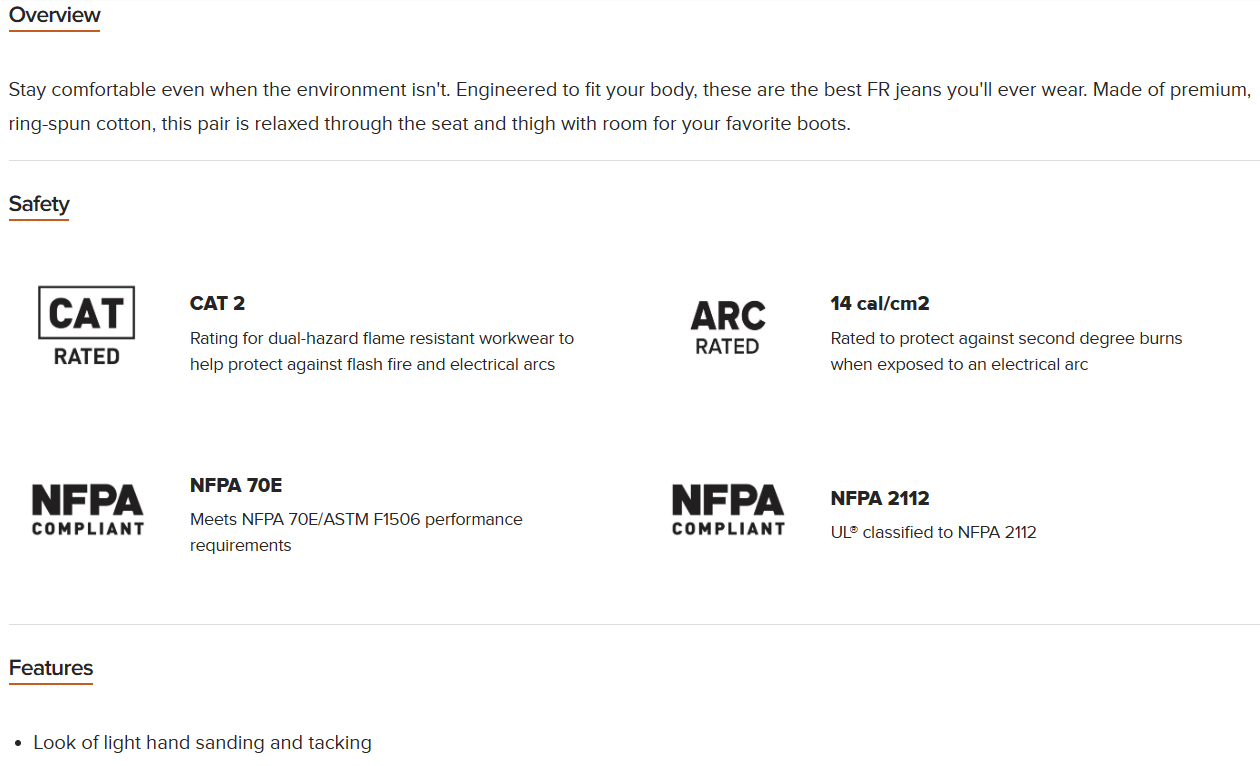The height and width of the screenshot is (766, 1260).
Task: Click the ASTM F1506 performance requirements text
Action: coord(356,532)
